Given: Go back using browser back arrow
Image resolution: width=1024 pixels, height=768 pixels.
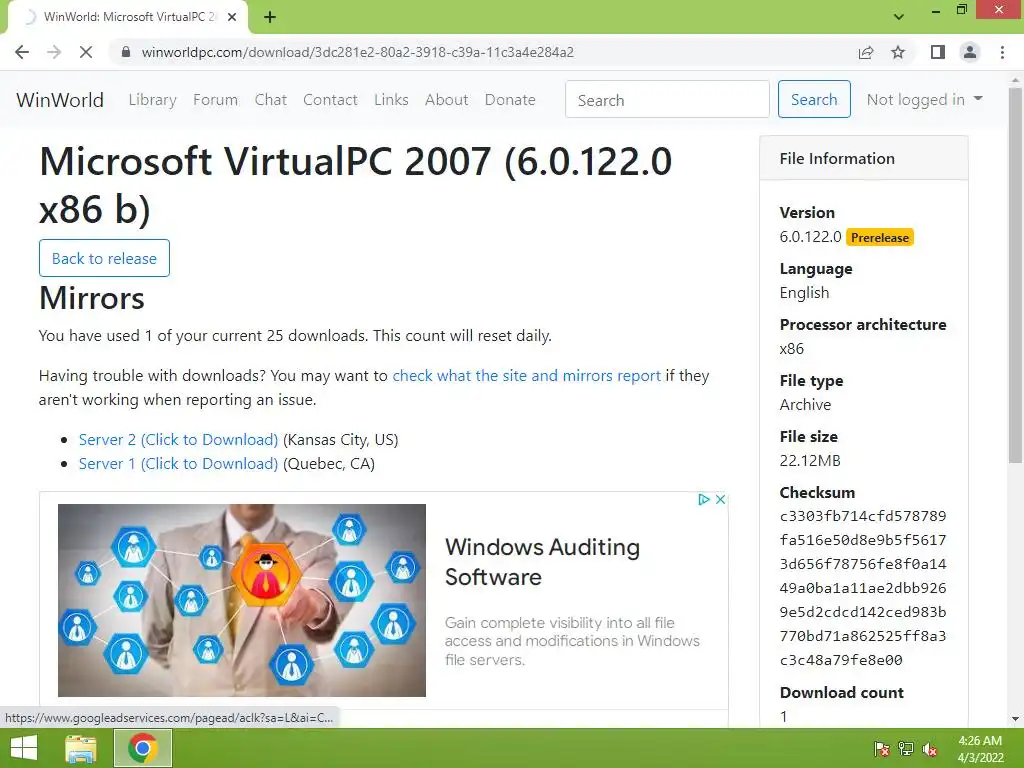Looking at the screenshot, I should coord(22,52).
